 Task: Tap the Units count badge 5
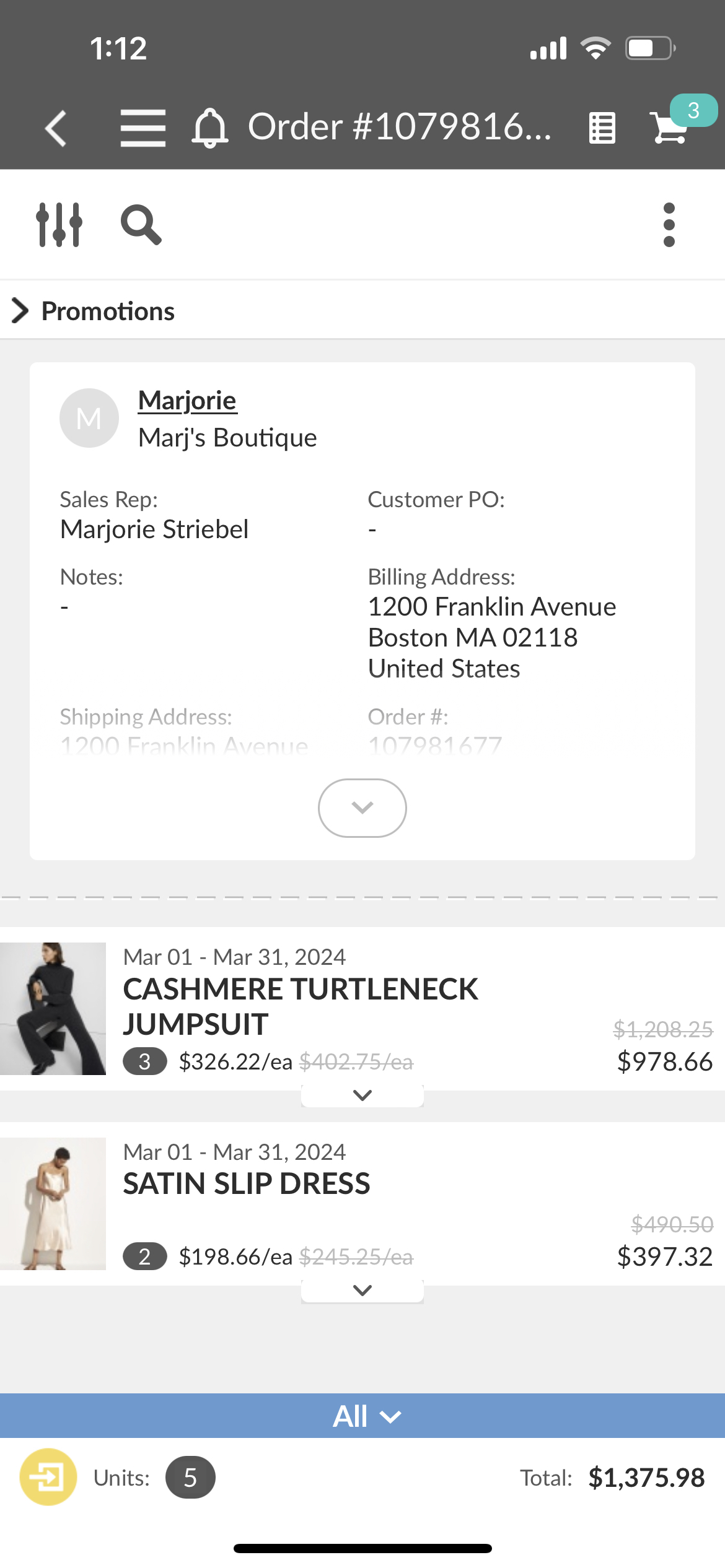pos(190,1478)
